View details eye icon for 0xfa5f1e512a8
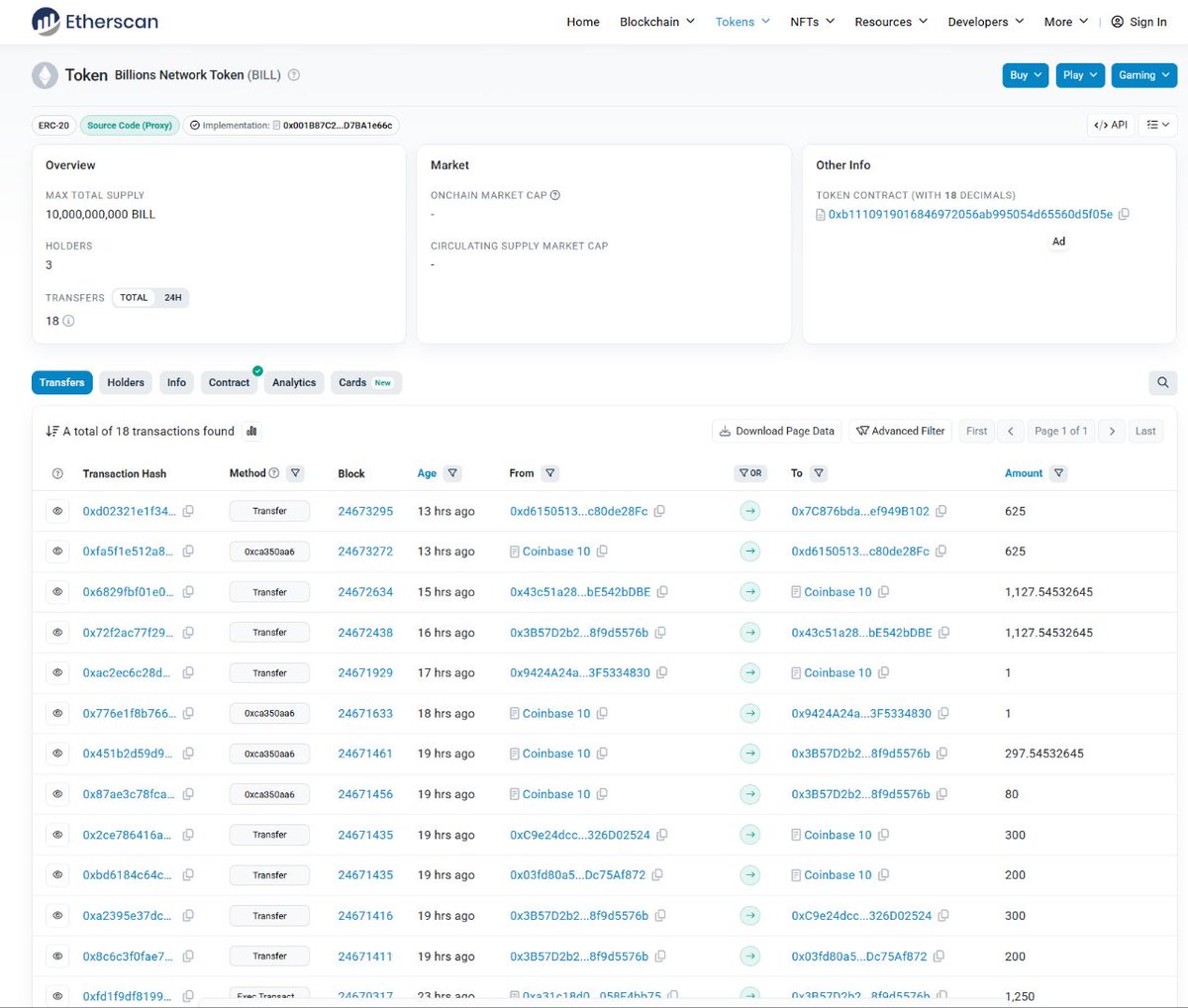 pyautogui.click(x=57, y=552)
